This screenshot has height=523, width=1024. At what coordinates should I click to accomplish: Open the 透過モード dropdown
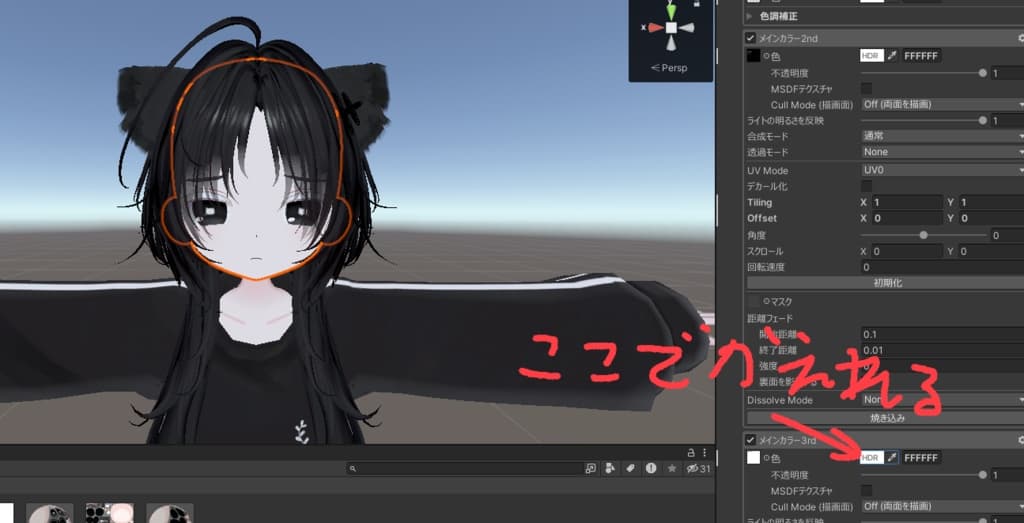click(942, 152)
